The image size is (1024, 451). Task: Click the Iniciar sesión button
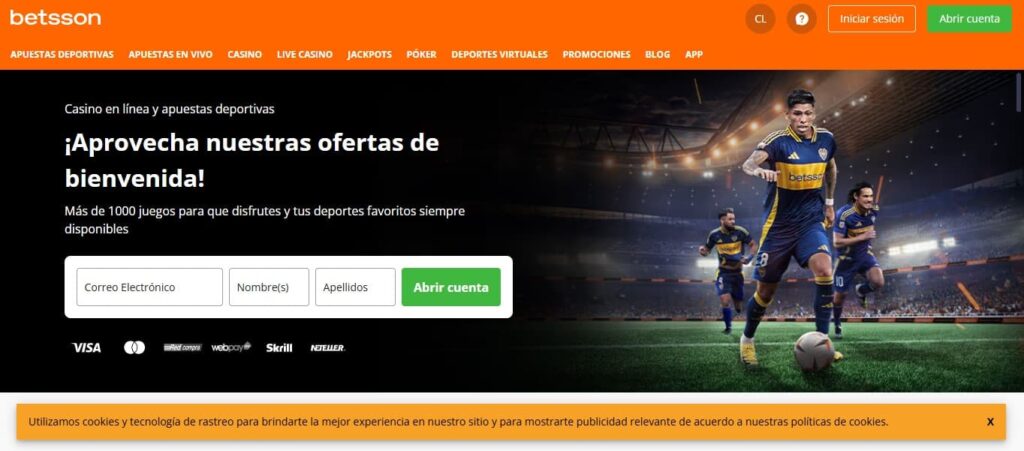coord(872,19)
